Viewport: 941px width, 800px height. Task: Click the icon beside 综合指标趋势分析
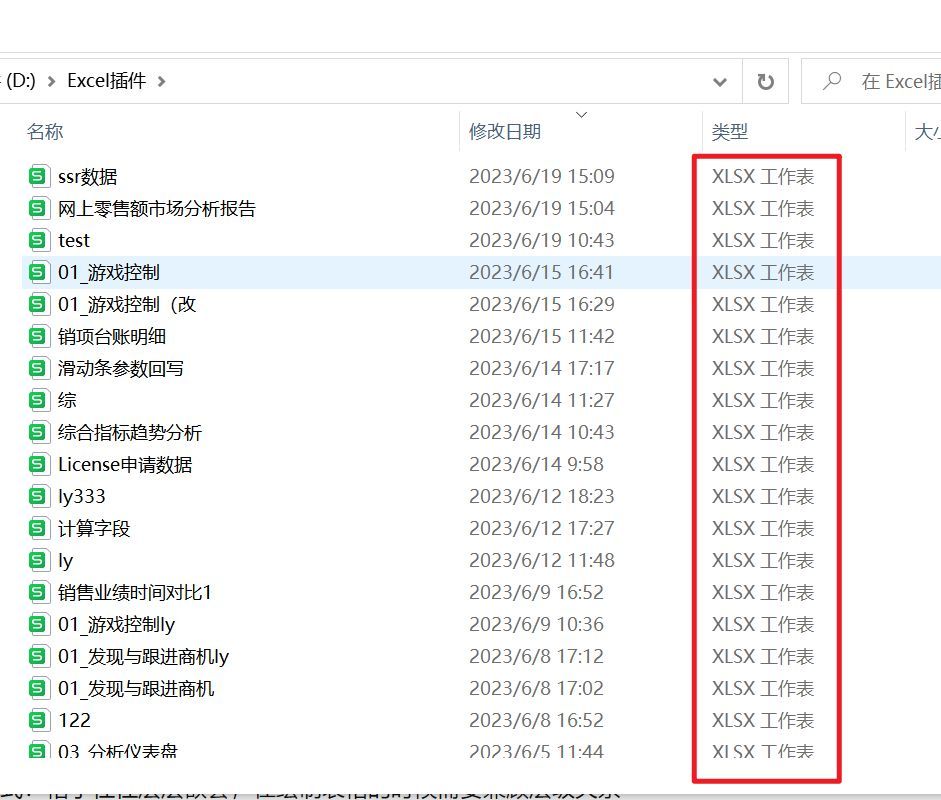pos(38,432)
